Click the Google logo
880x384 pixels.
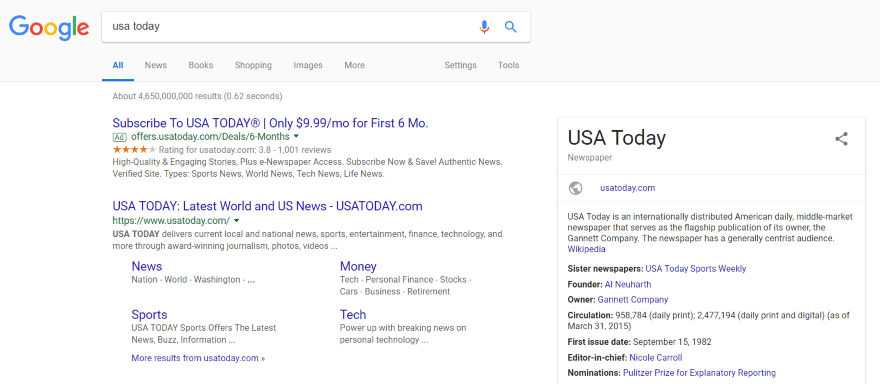pos(49,28)
